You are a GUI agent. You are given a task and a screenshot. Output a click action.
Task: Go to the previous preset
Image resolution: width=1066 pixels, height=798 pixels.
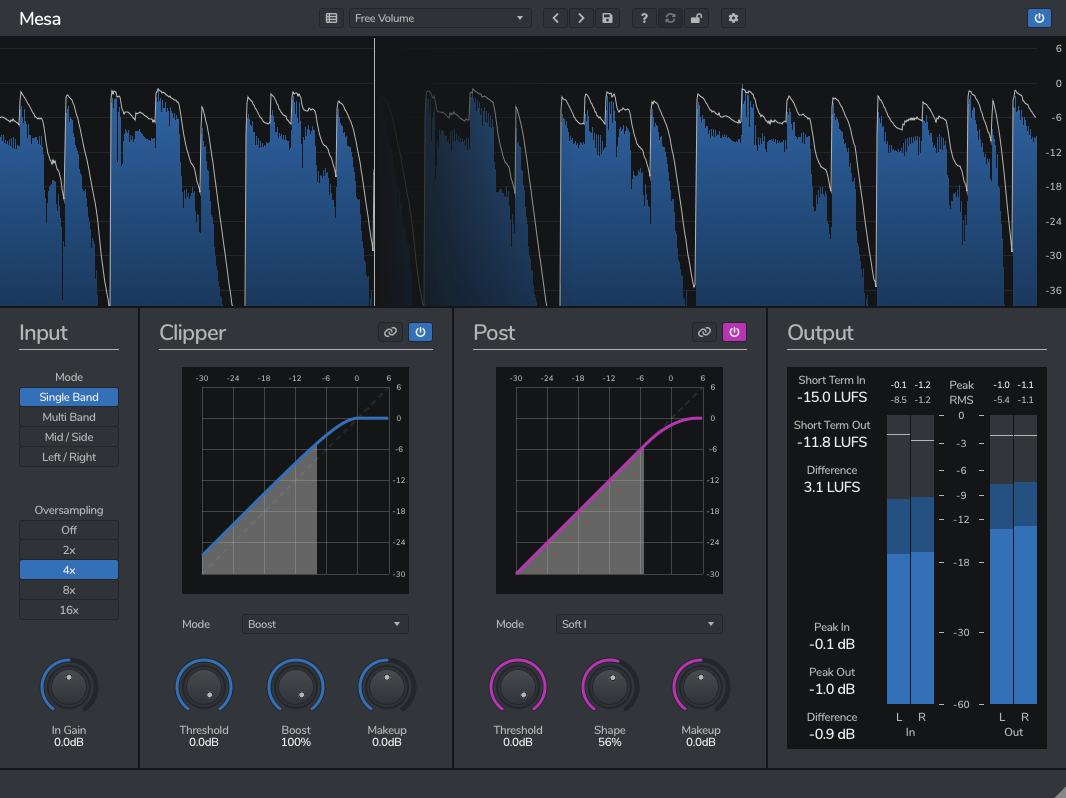(x=556, y=18)
